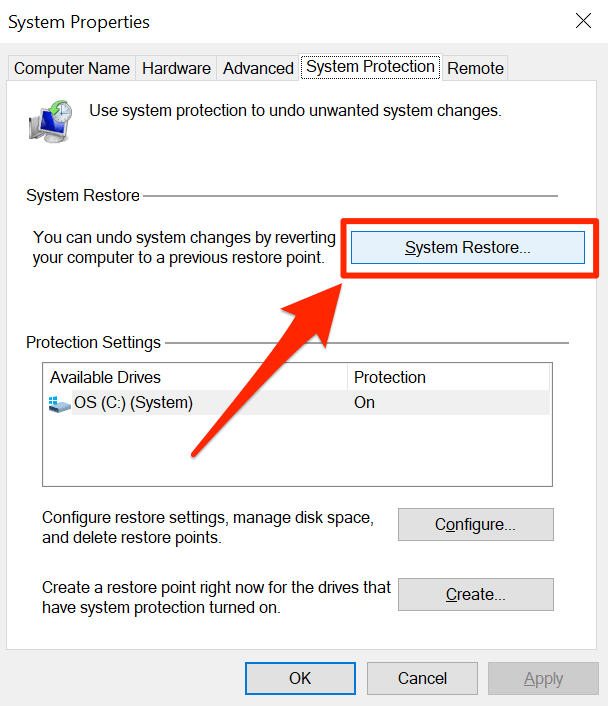The height and width of the screenshot is (706, 608).
Task: Open the Computer Name tab
Action: click(72, 68)
